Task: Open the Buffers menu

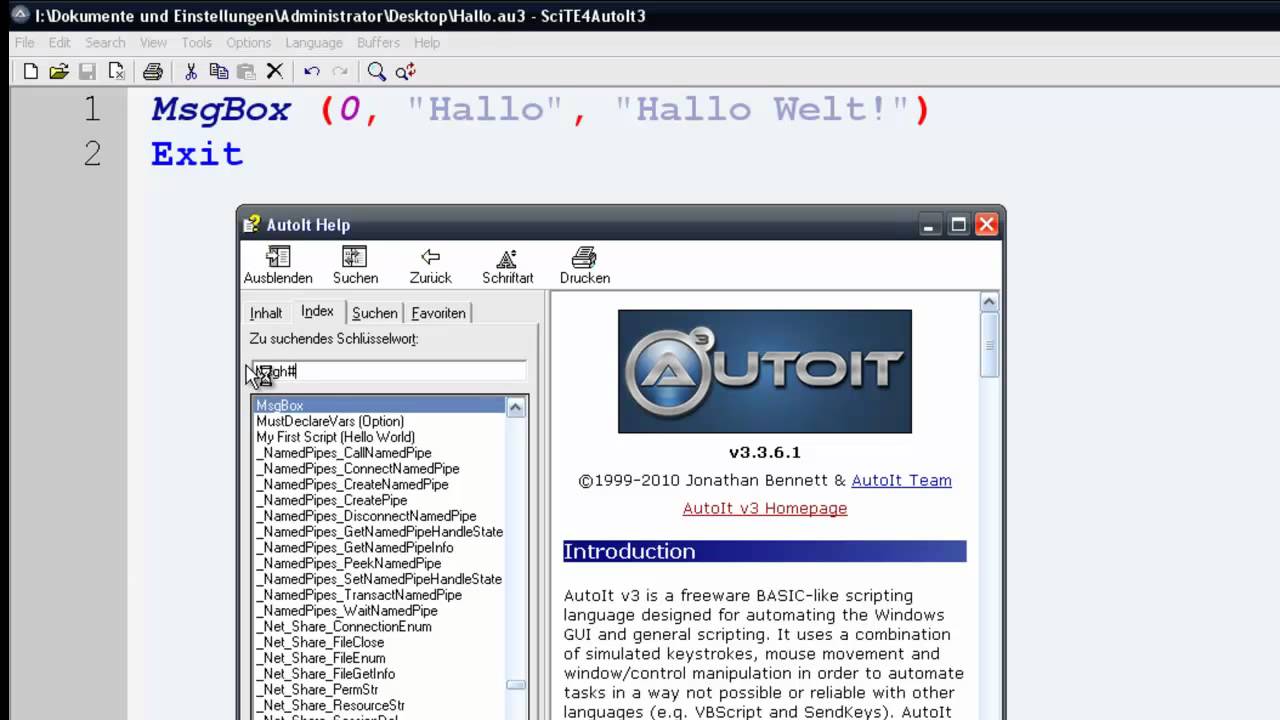Action: pyautogui.click(x=378, y=43)
